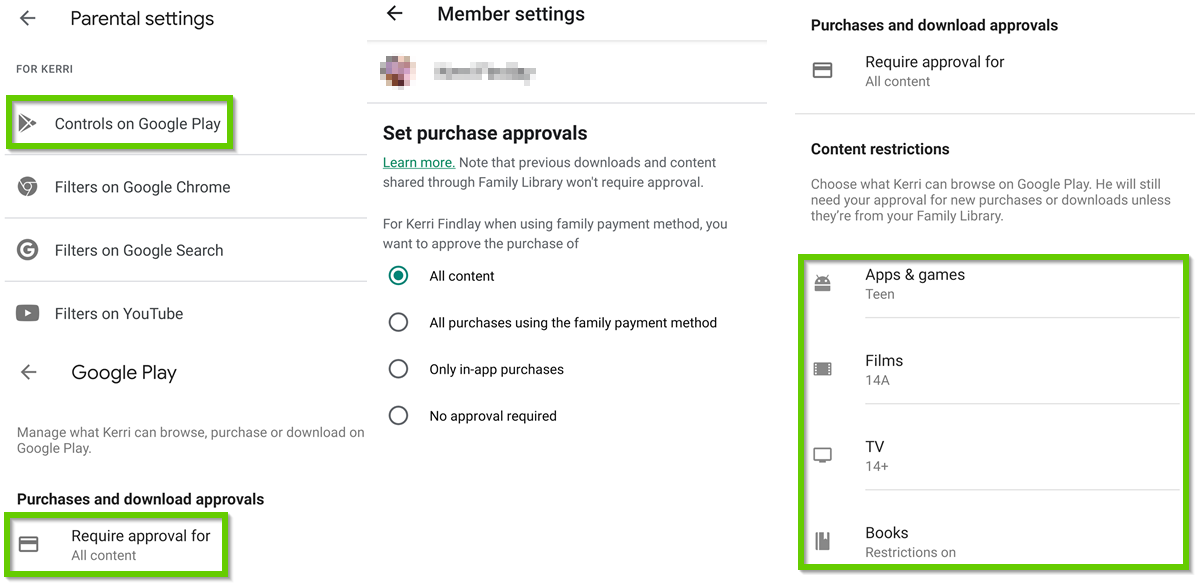This screenshot has height=585, width=1196.
Task: Go back from Member settings screen
Action: pos(395,14)
